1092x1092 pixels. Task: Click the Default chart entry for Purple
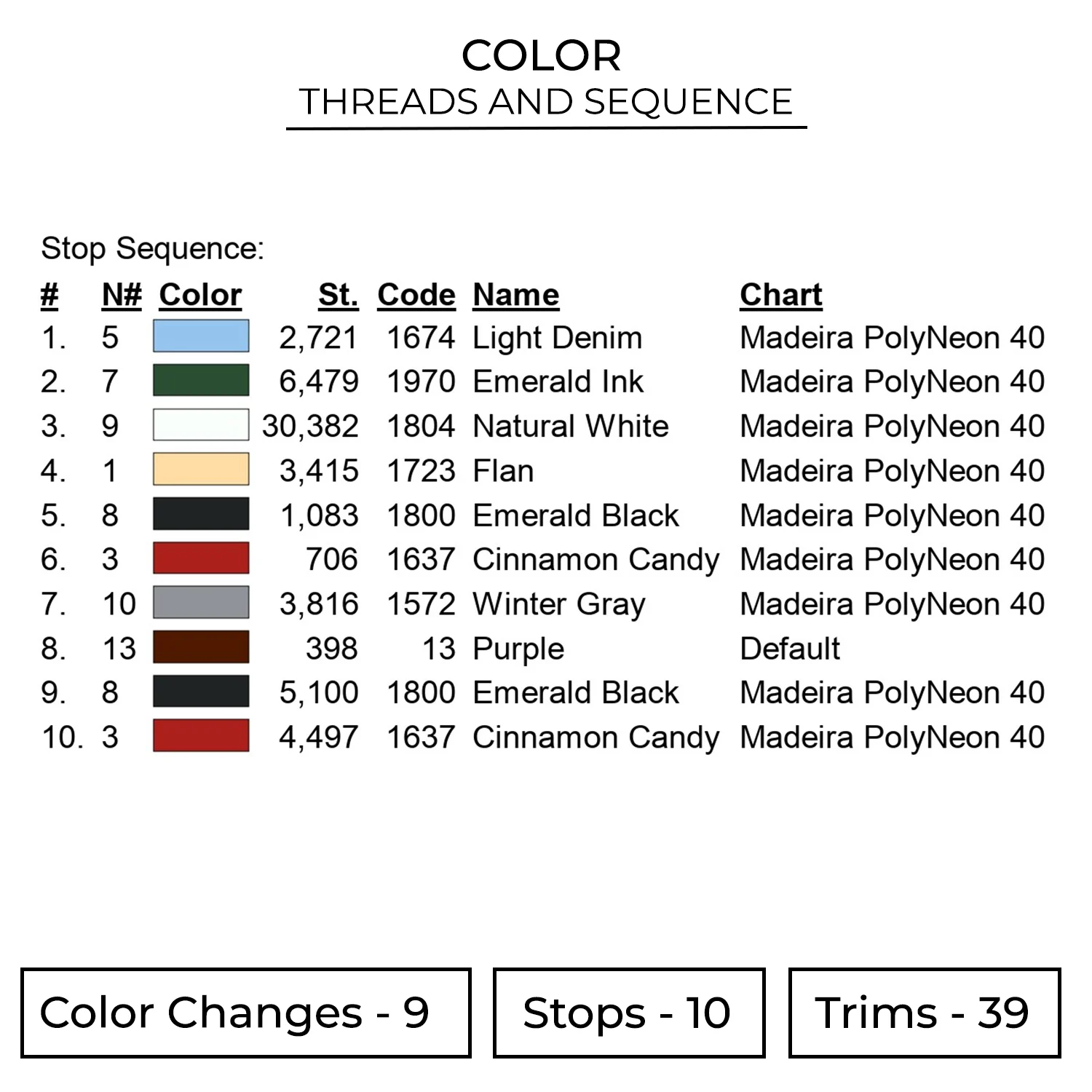tap(790, 649)
